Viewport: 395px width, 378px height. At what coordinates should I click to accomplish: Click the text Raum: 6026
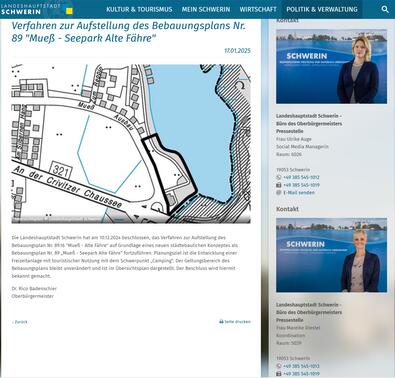point(289,154)
